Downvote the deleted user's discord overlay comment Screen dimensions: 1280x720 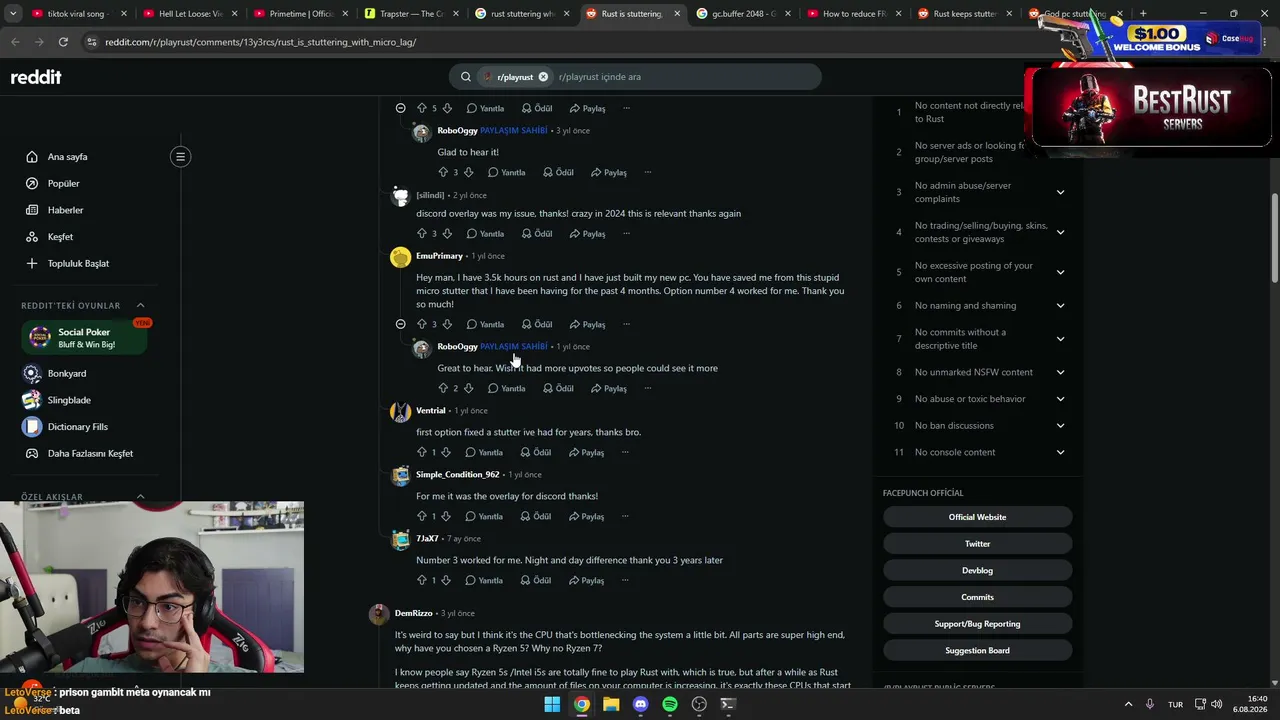coord(447,233)
